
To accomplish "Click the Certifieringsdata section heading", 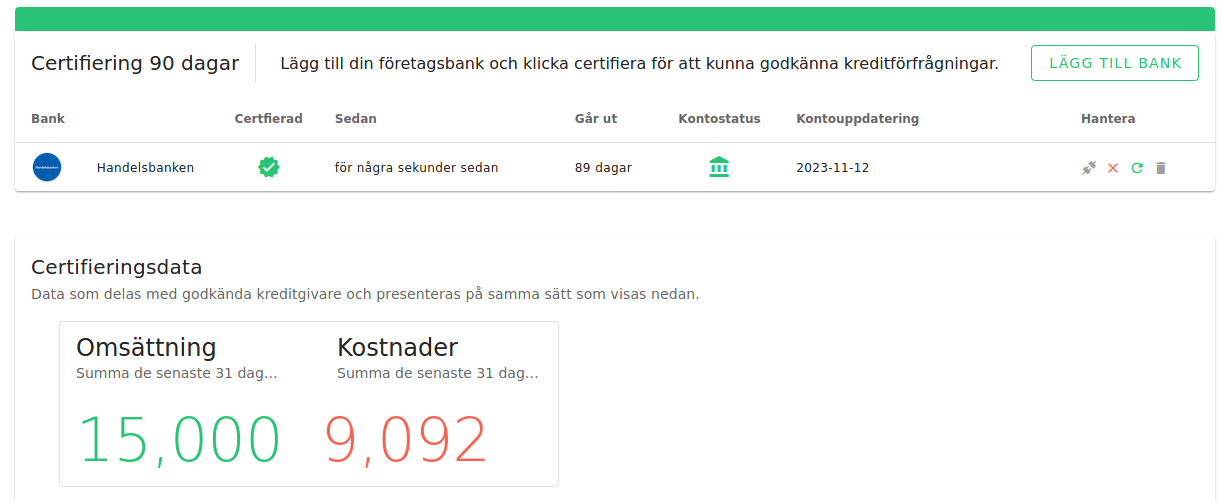I will click(117, 267).
